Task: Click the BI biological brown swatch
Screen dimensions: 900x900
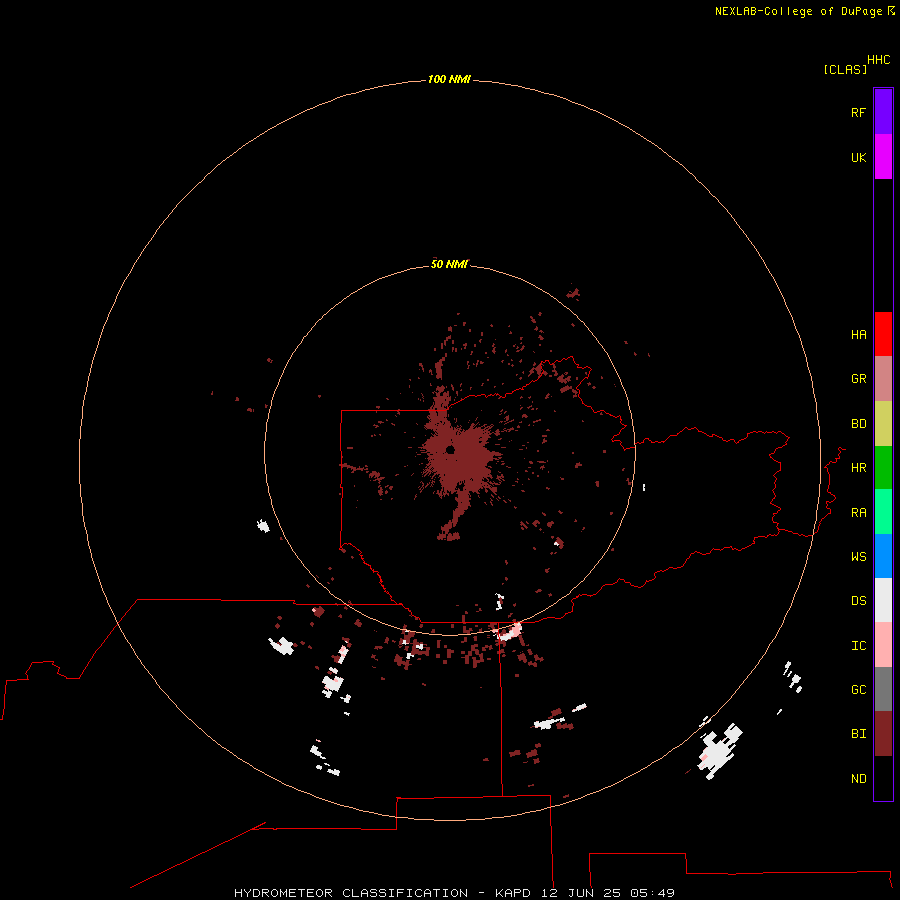Action: (x=883, y=734)
